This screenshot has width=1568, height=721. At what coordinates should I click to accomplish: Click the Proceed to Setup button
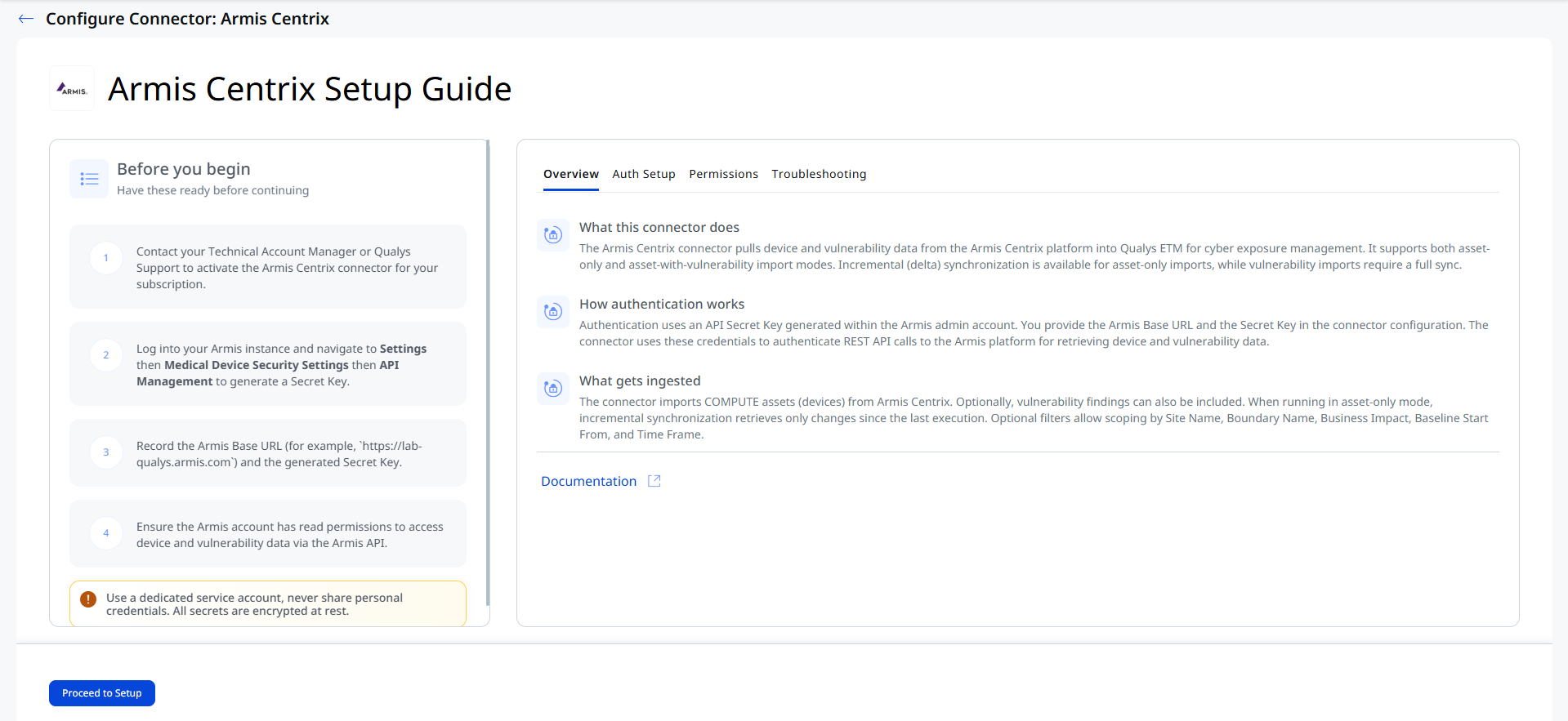(102, 693)
